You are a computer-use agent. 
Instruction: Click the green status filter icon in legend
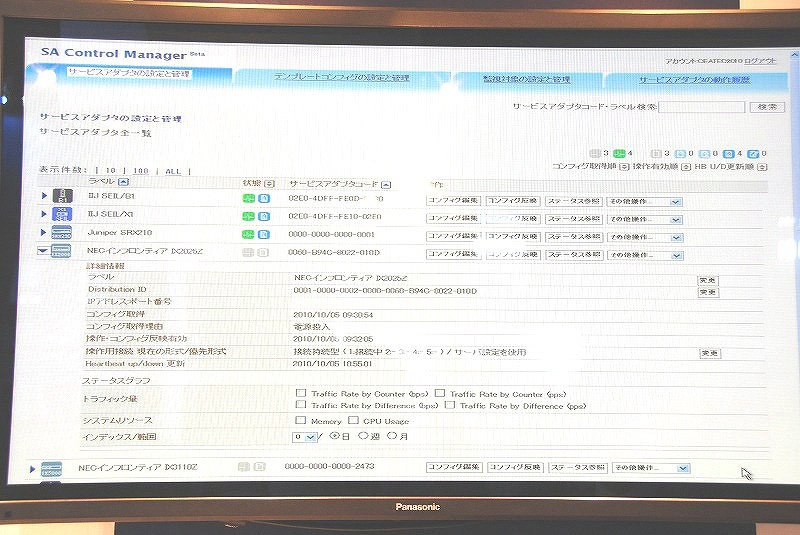(x=618, y=154)
